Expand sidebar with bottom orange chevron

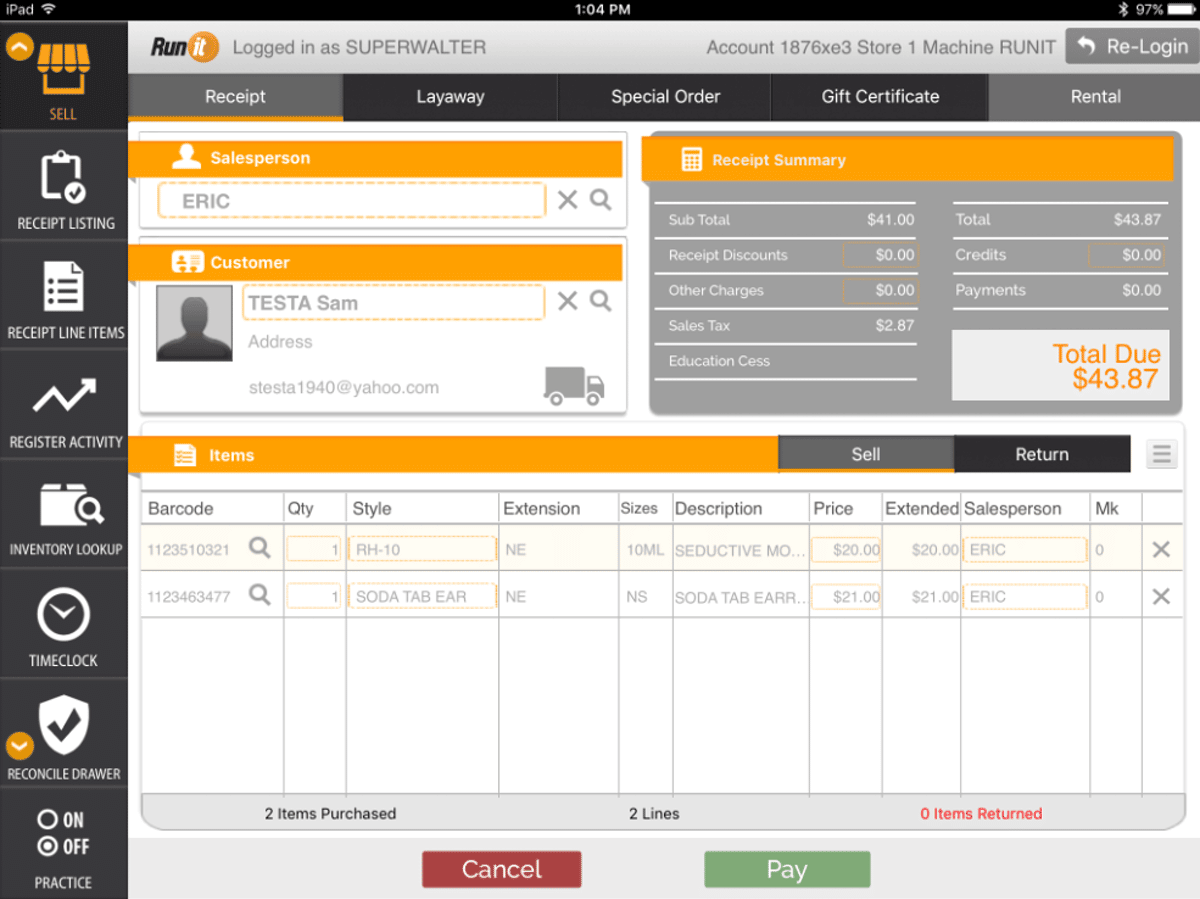pyautogui.click(x=19, y=746)
